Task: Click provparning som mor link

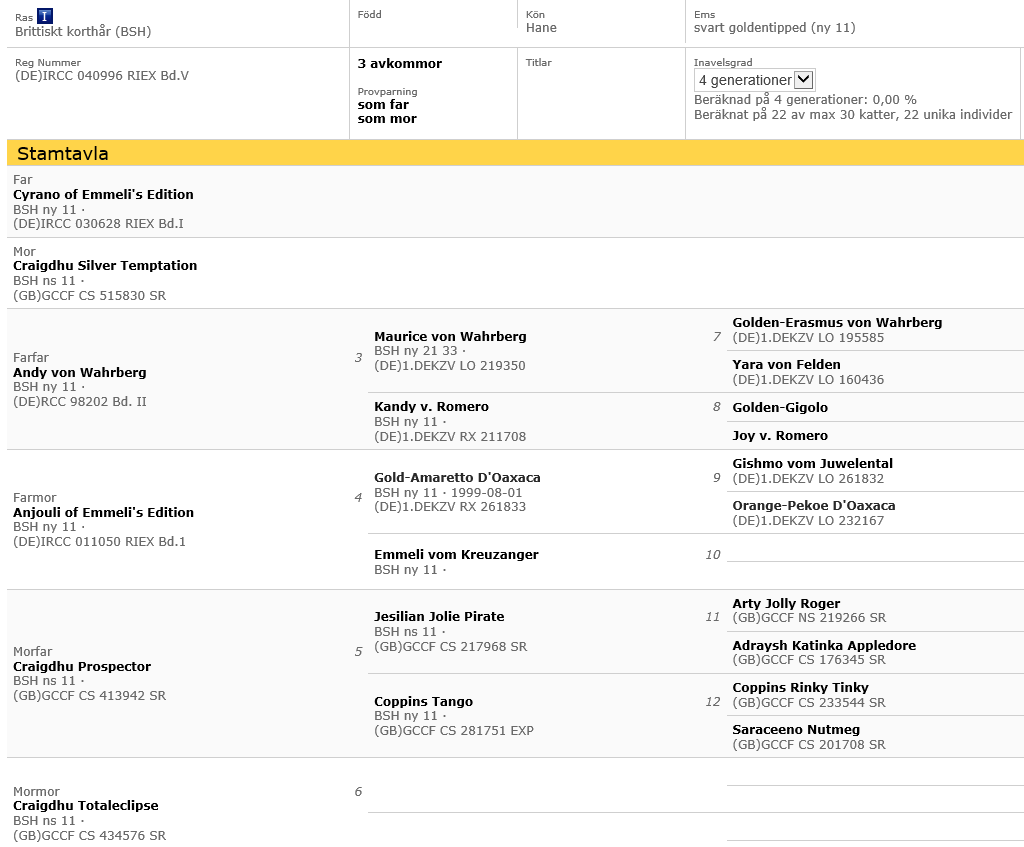Action: (x=387, y=119)
